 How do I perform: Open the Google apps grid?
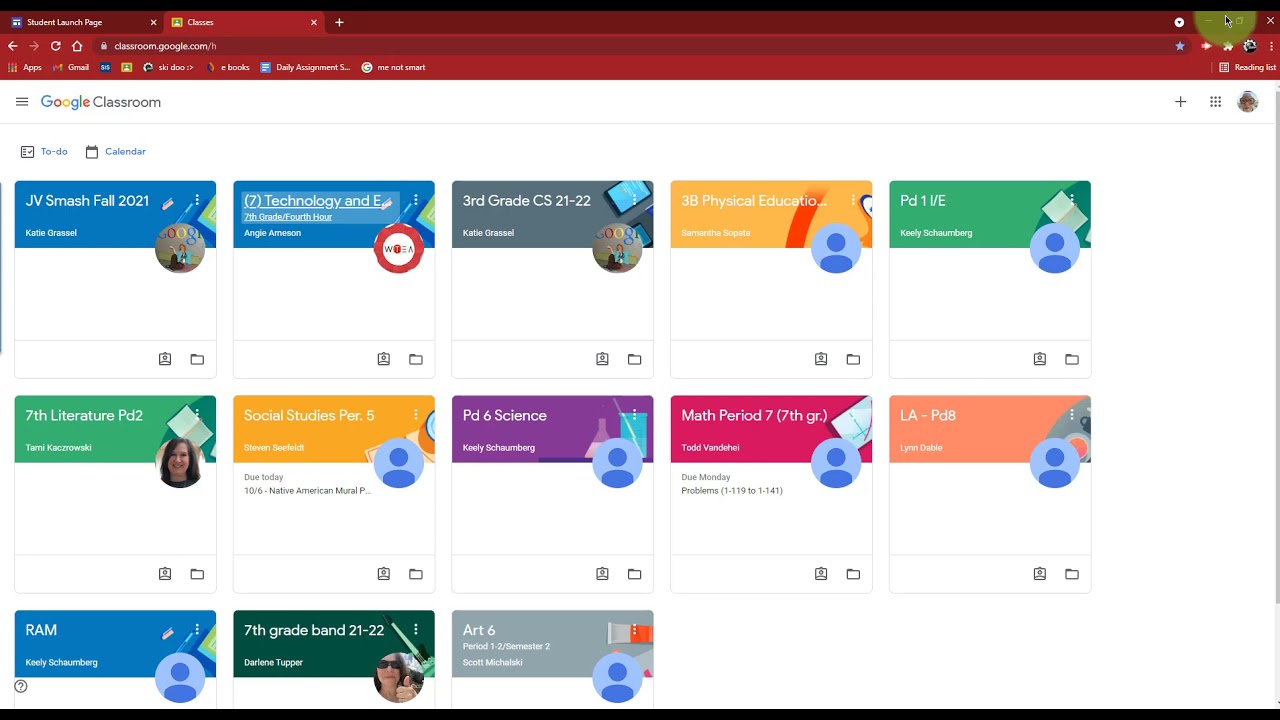[1215, 102]
